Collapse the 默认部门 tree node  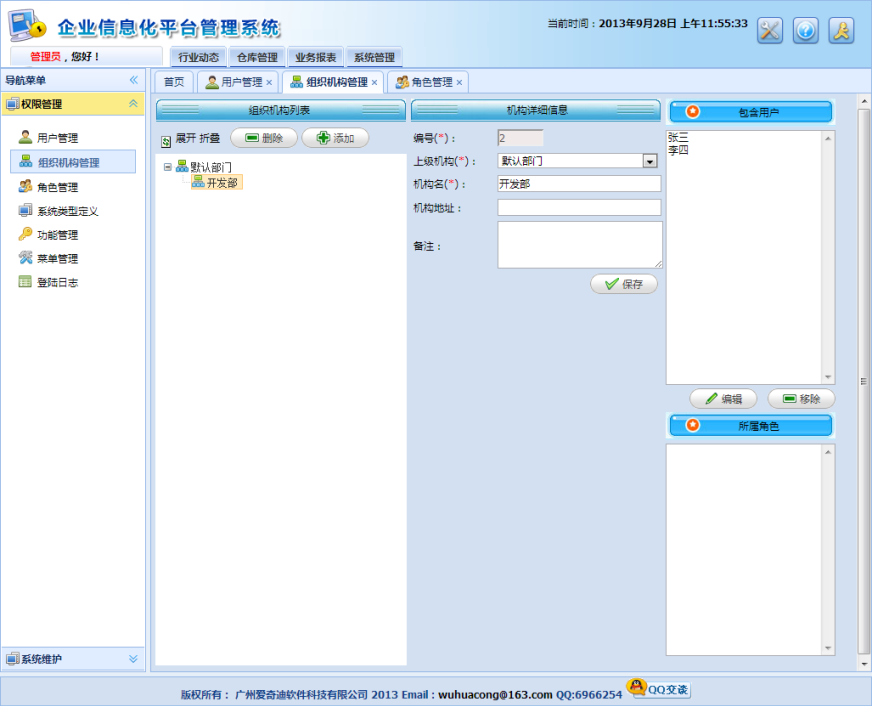tap(167, 166)
